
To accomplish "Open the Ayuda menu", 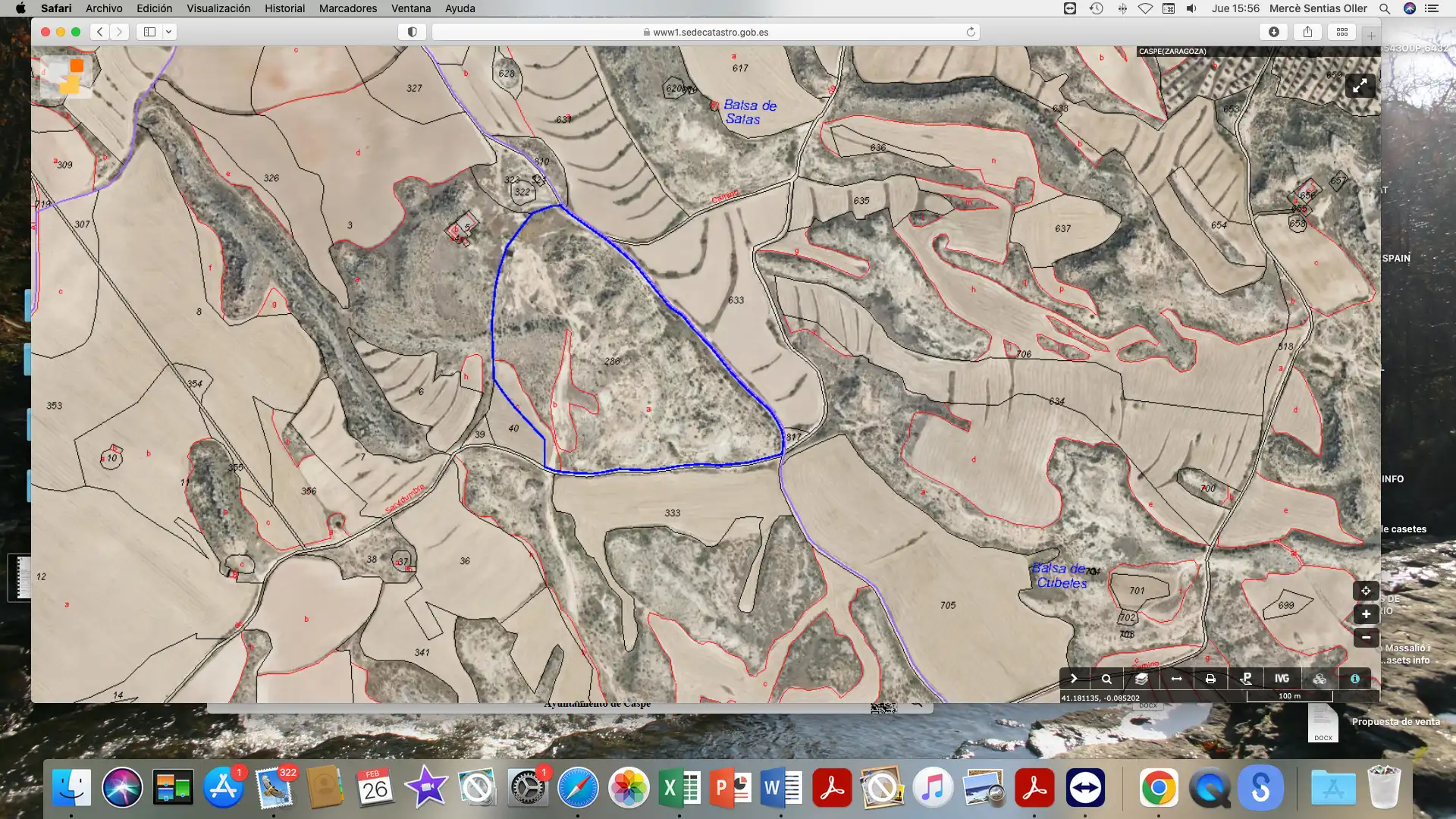I will 460,8.
